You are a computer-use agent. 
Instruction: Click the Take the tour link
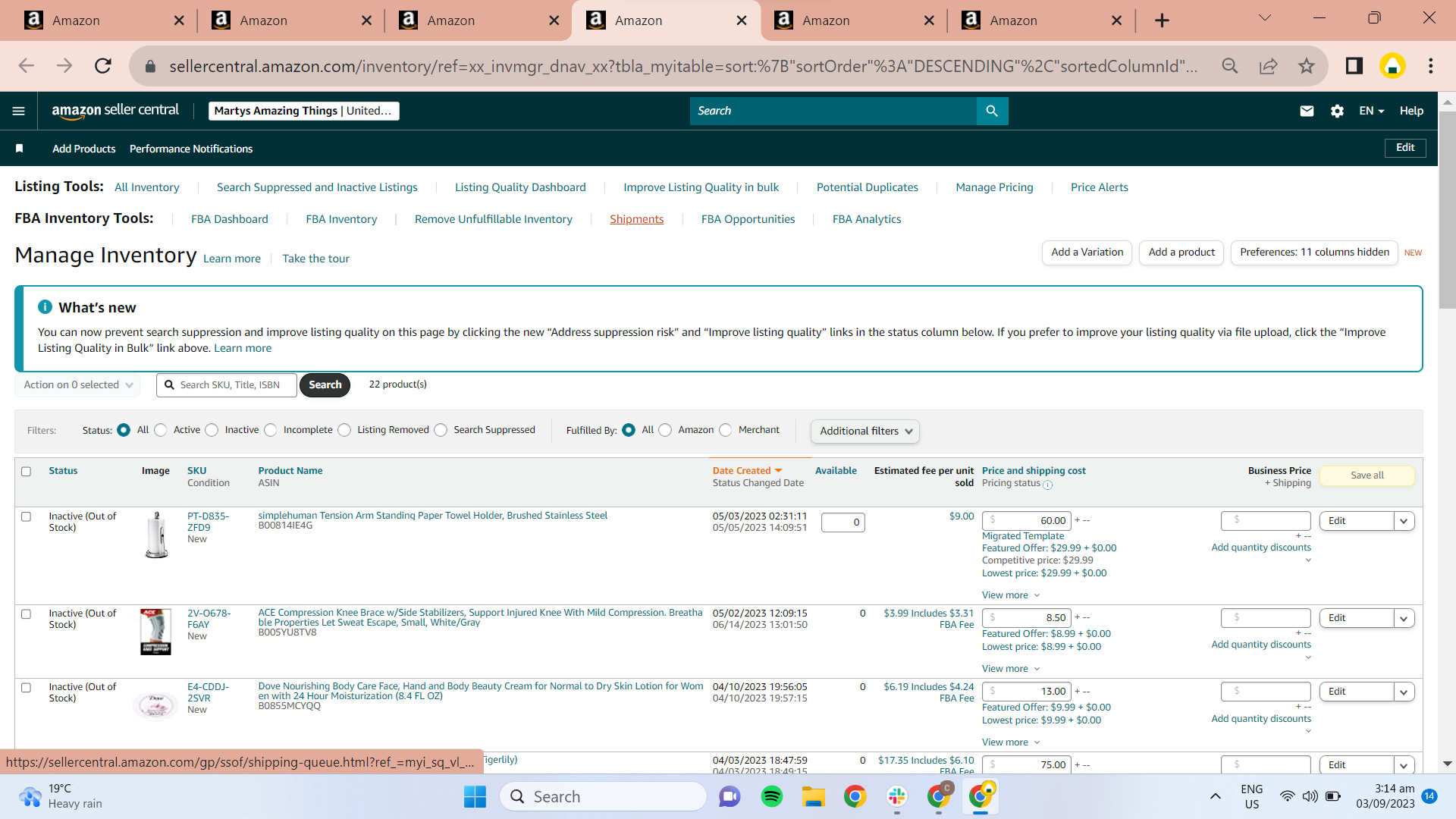[315, 259]
